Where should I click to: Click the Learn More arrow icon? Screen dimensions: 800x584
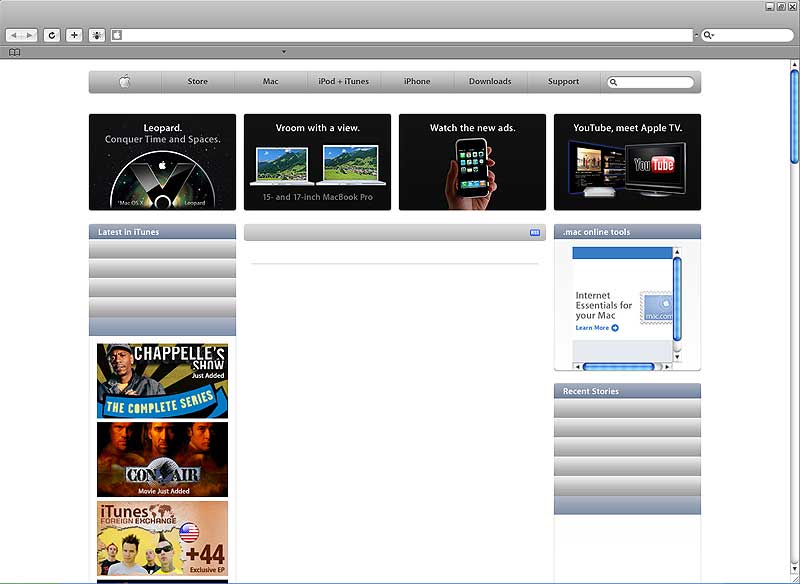coord(615,328)
